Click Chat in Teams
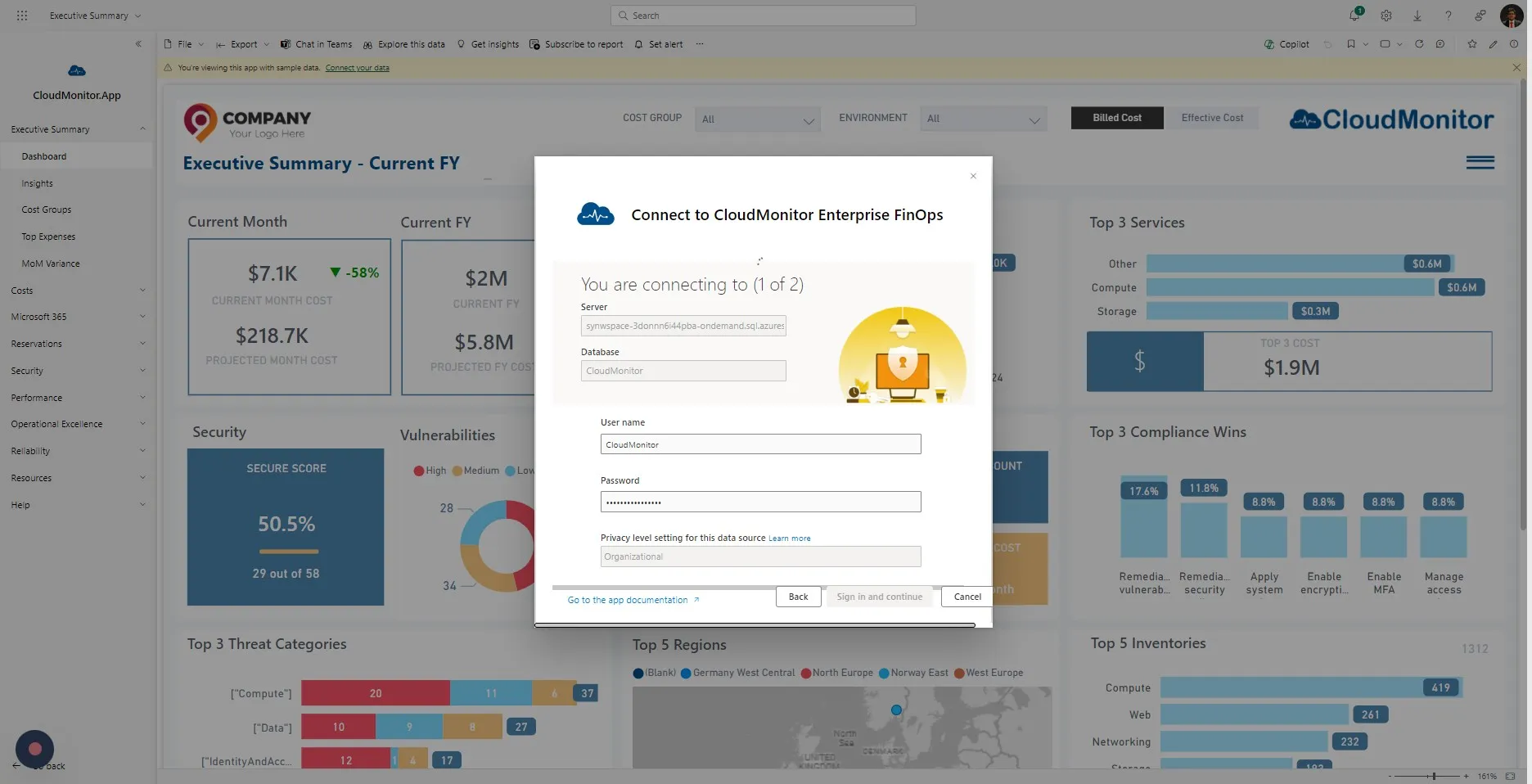 (316, 44)
